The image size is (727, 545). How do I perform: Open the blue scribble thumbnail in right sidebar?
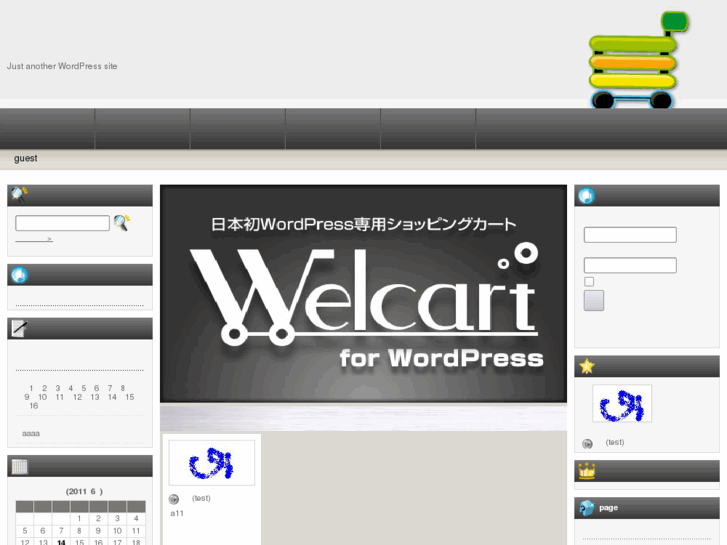click(x=622, y=403)
